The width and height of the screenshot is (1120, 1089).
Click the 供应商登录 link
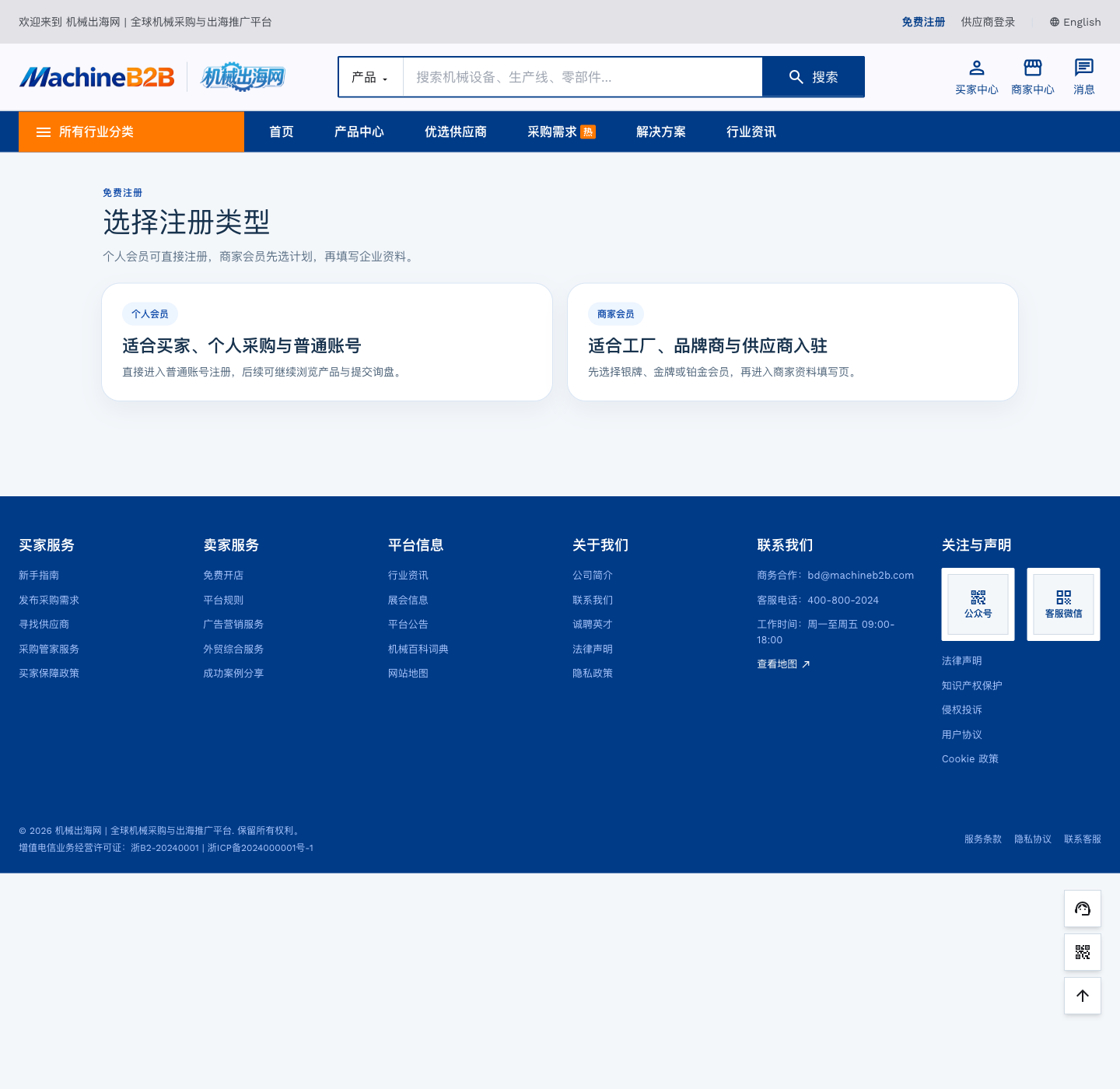tap(988, 22)
